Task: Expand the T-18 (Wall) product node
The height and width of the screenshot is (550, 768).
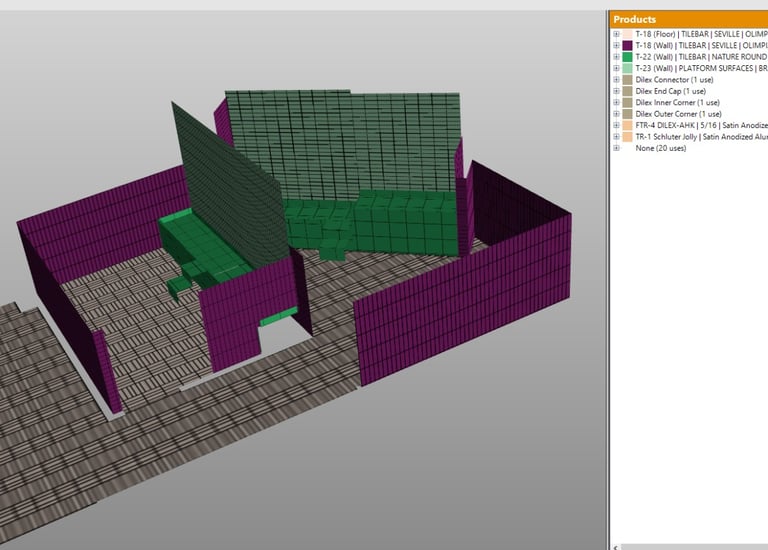Action: [616, 46]
